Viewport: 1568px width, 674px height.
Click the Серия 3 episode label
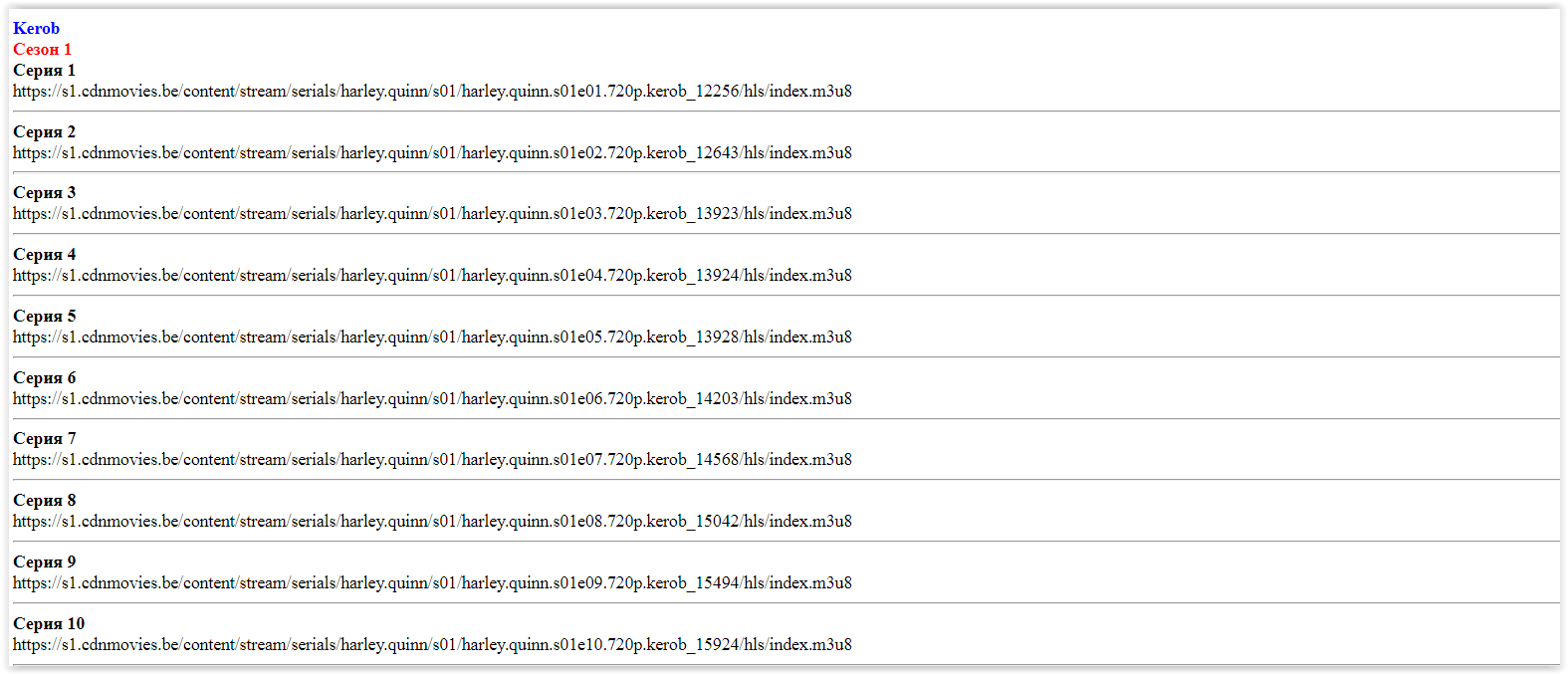tap(44, 192)
